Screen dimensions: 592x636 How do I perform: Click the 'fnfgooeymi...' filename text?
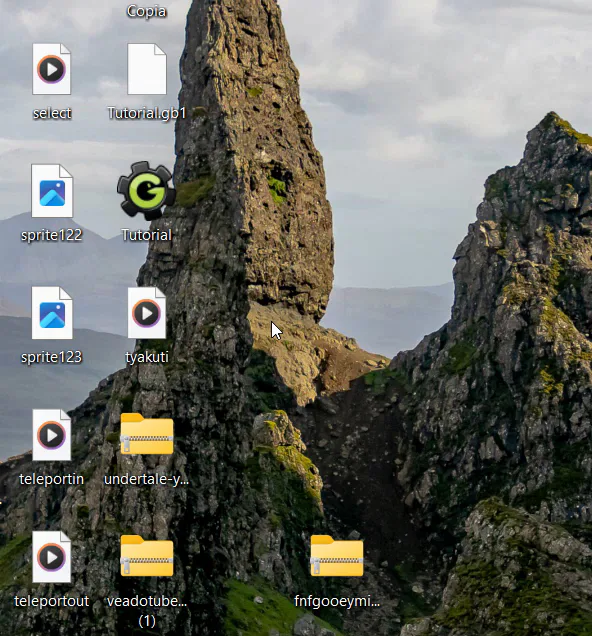point(337,602)
